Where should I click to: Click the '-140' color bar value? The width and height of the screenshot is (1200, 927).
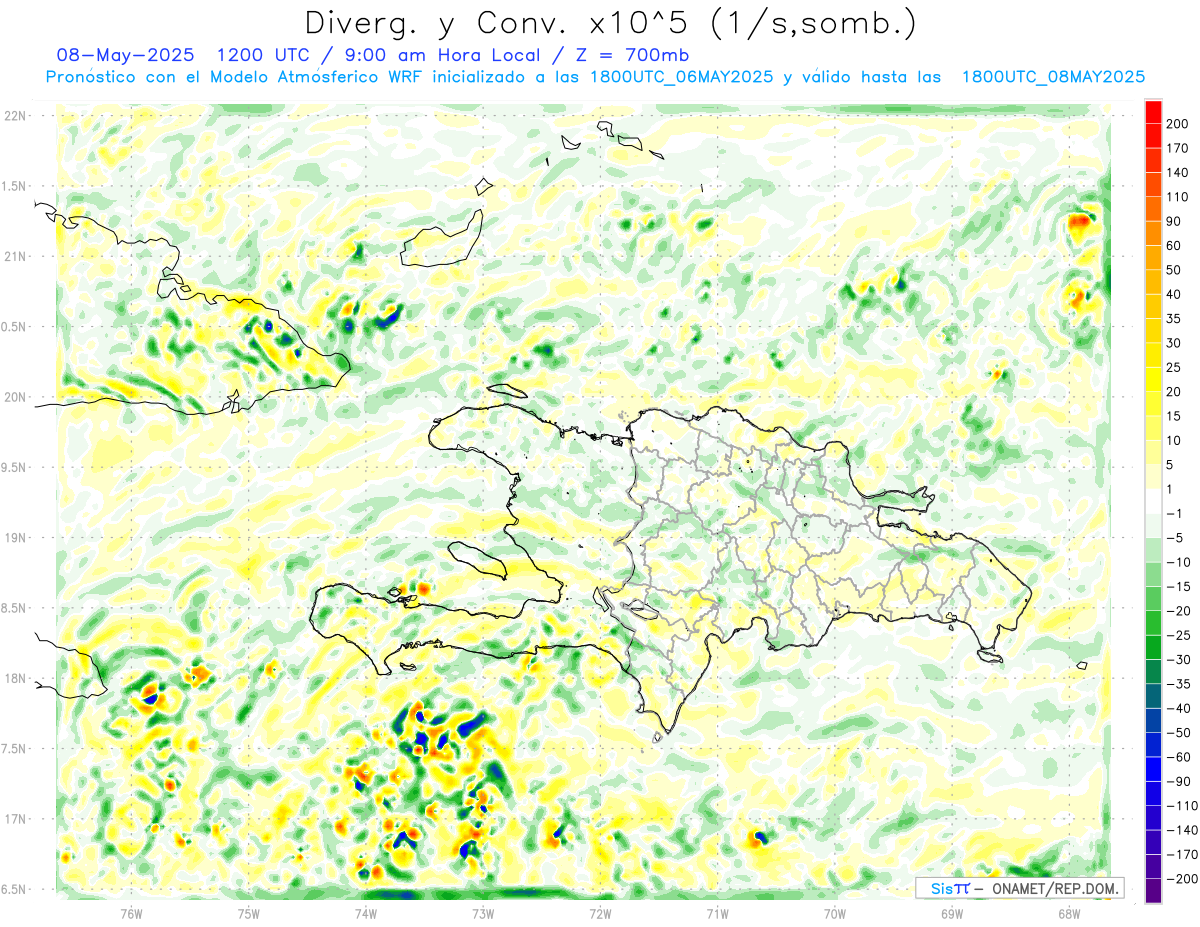coord(1181,830)
